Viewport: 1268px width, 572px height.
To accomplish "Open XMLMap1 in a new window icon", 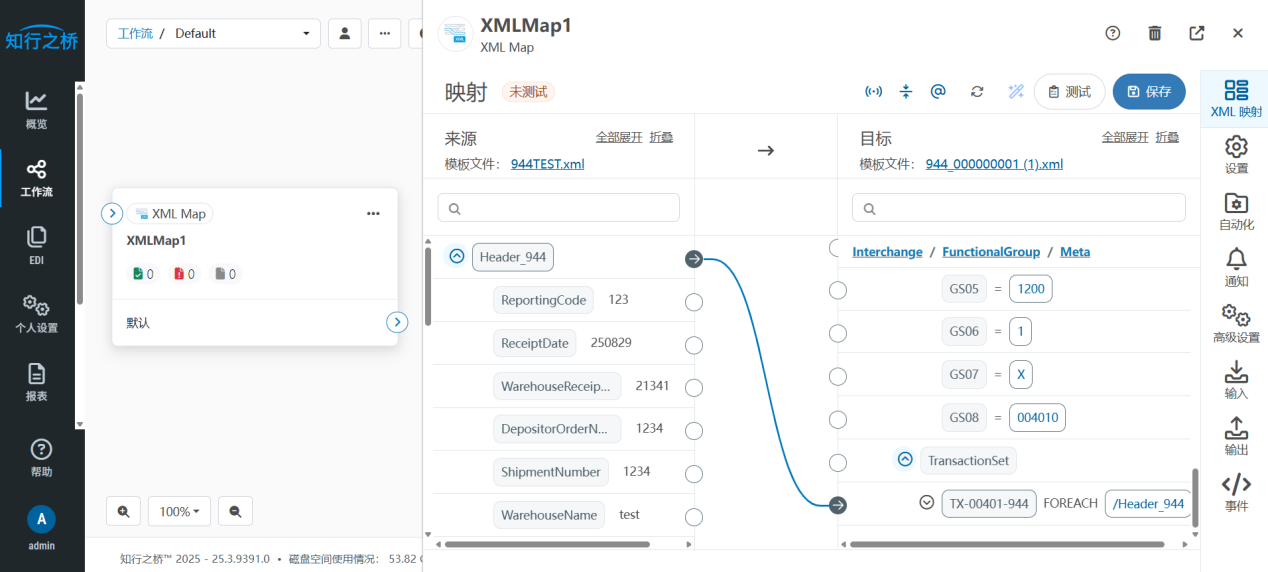I will tap(1197, 33).
